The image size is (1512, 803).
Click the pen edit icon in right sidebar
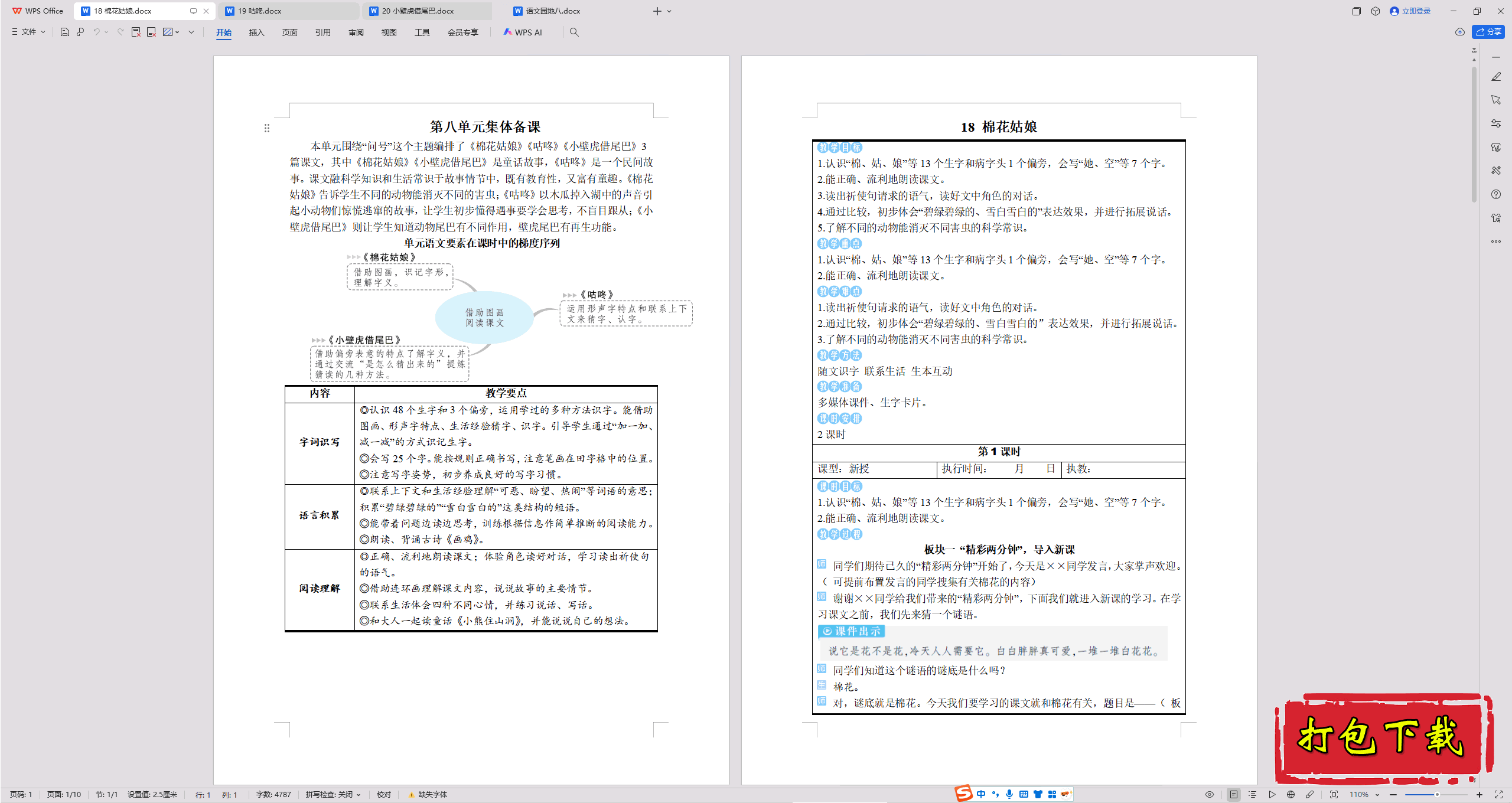(x=1496, y=77)
